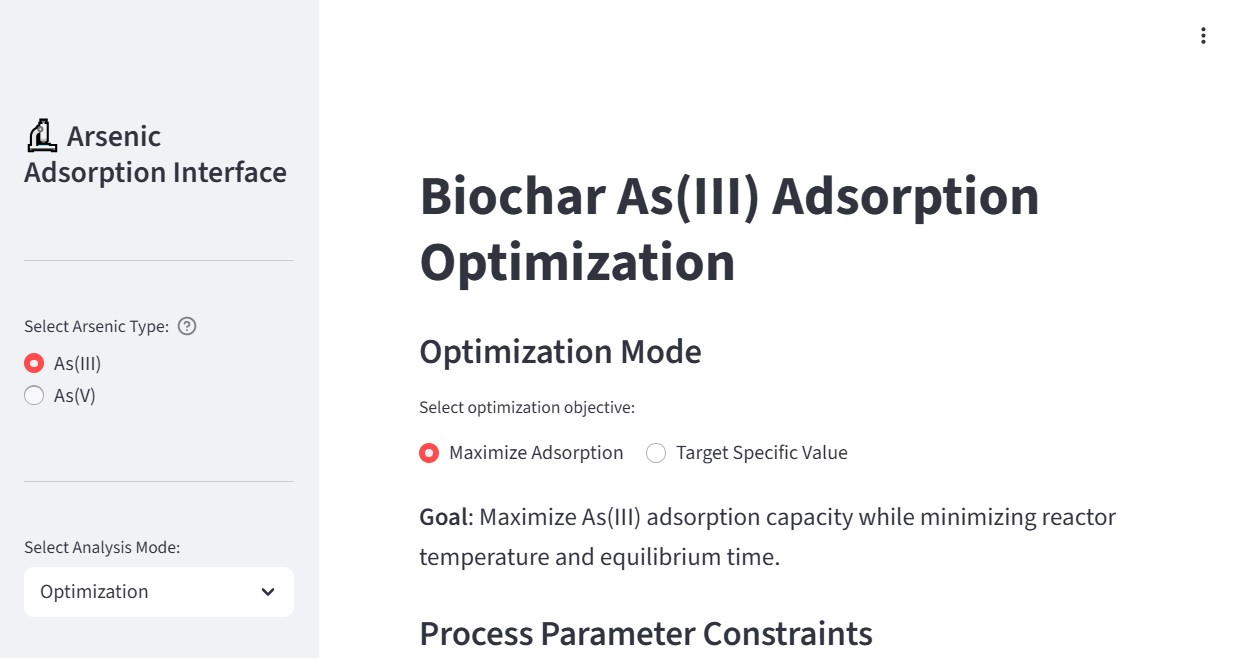This screenshot has width=1238, height=658.
Task: Click the goal description mentioning equilibrium time
Action: [x=767, y=537]
